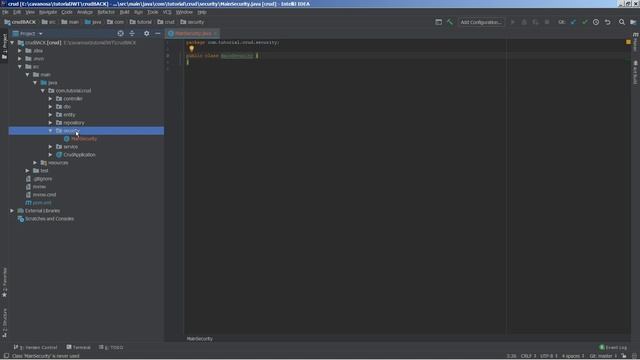Screen dimensions: 640x360
Task: Open the Refactor menu
Action: (x=106, y=12)
